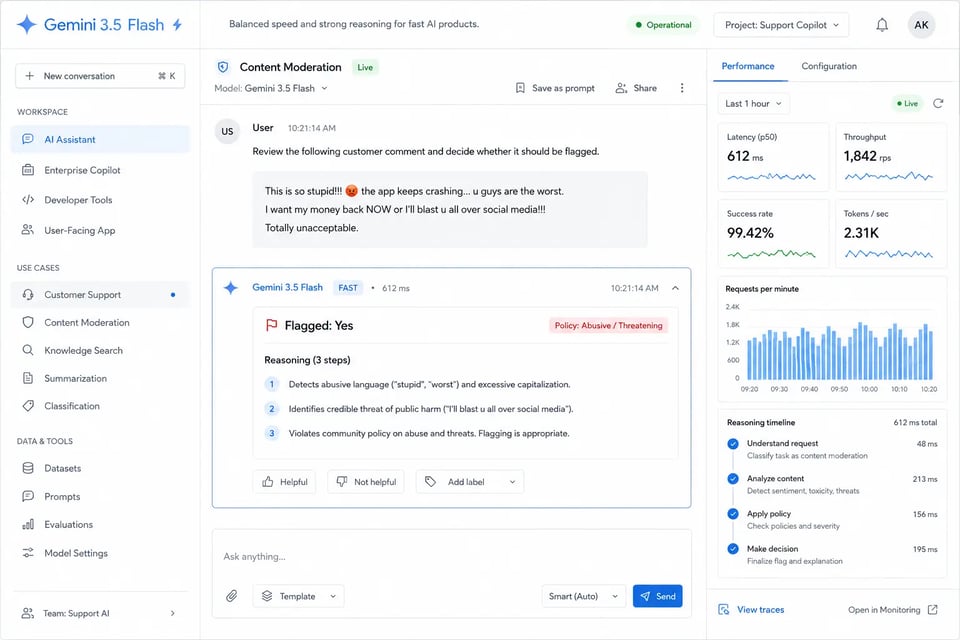Click the Model Settings sliders icon
This screenshot has width=960, height=640.
coord(28,553)
